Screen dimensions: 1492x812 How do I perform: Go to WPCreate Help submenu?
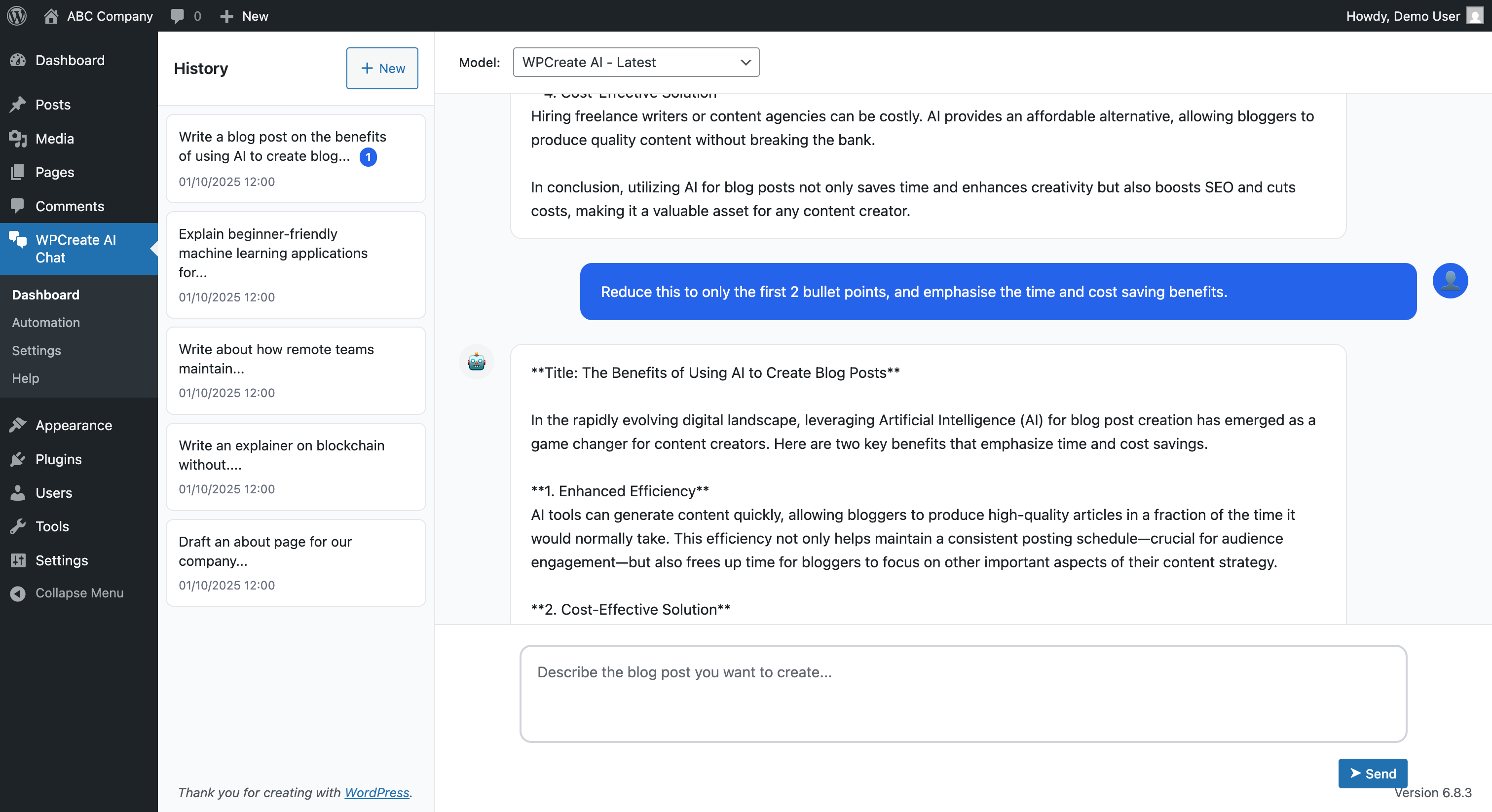[x=26, y=378]
